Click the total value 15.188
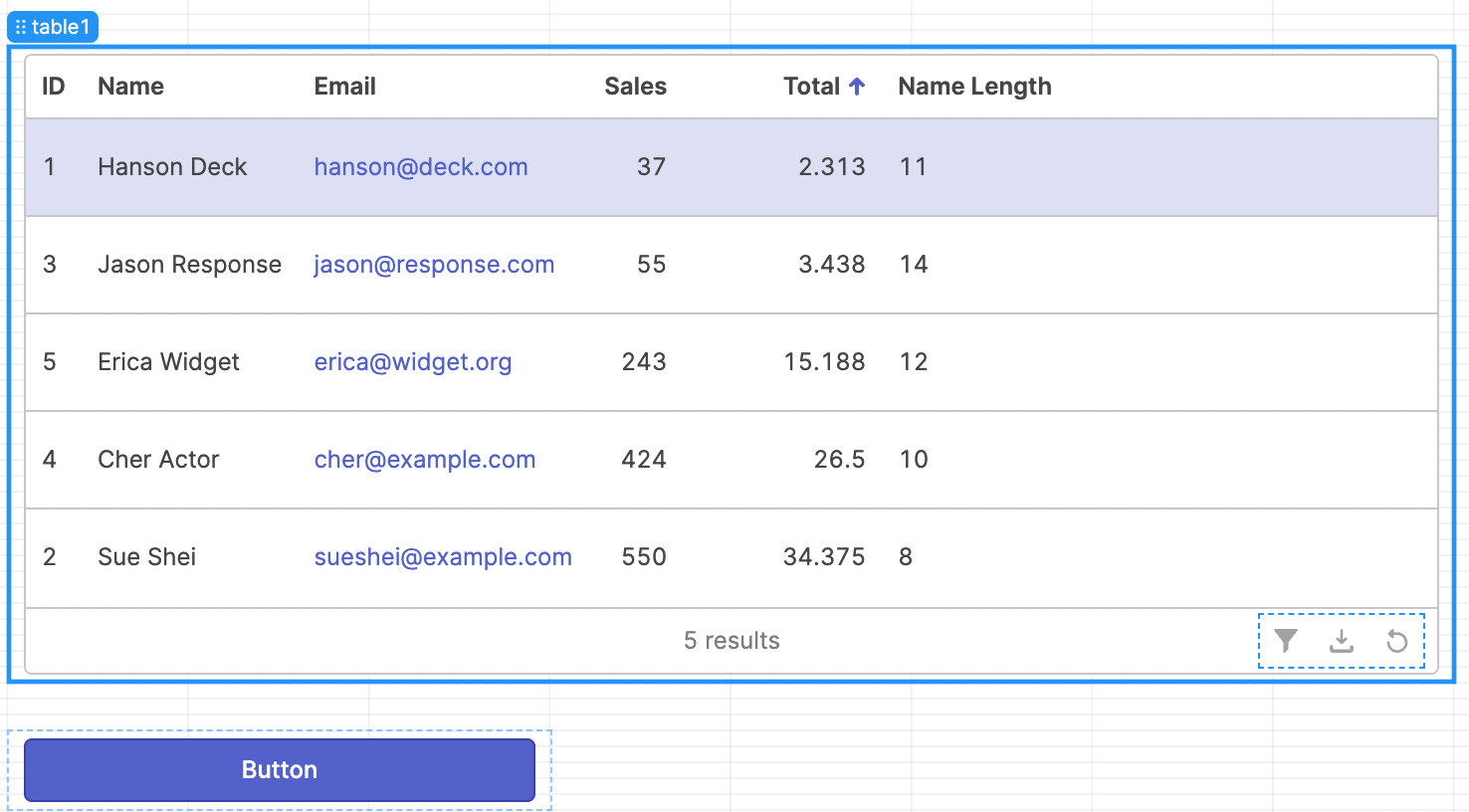 (824, 362)
